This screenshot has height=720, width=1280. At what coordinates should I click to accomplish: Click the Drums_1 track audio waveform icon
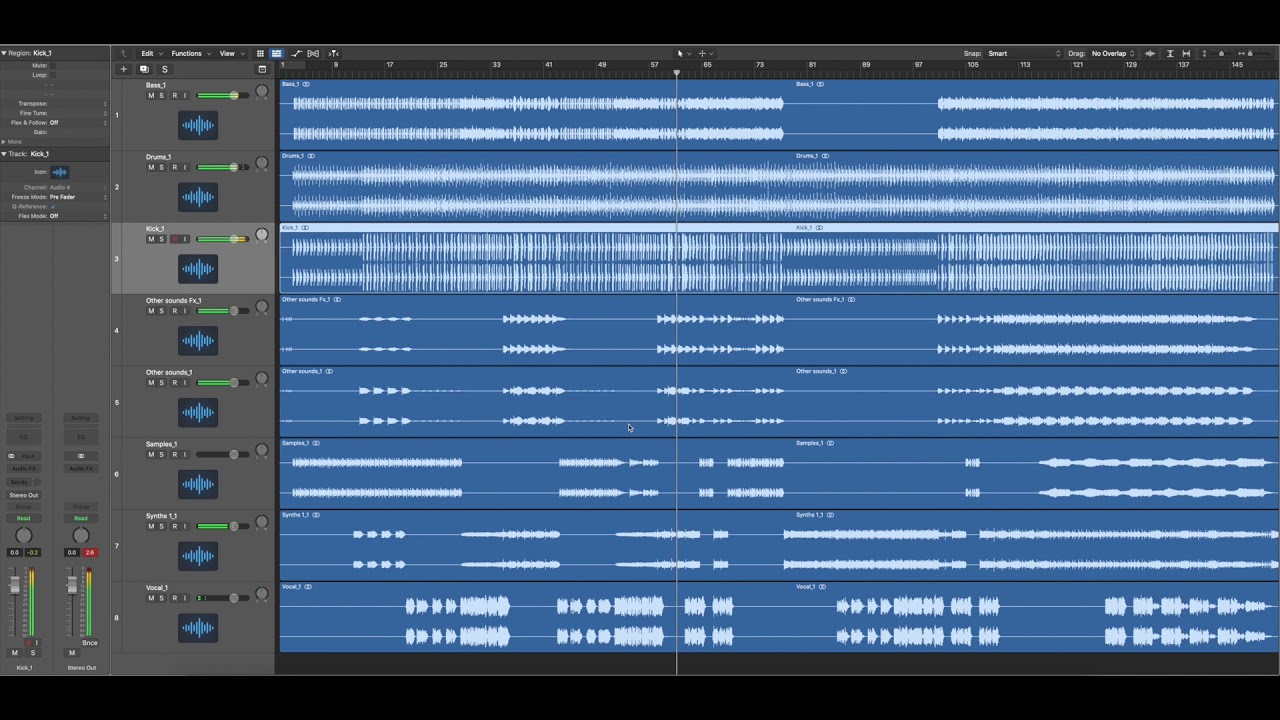198,197
